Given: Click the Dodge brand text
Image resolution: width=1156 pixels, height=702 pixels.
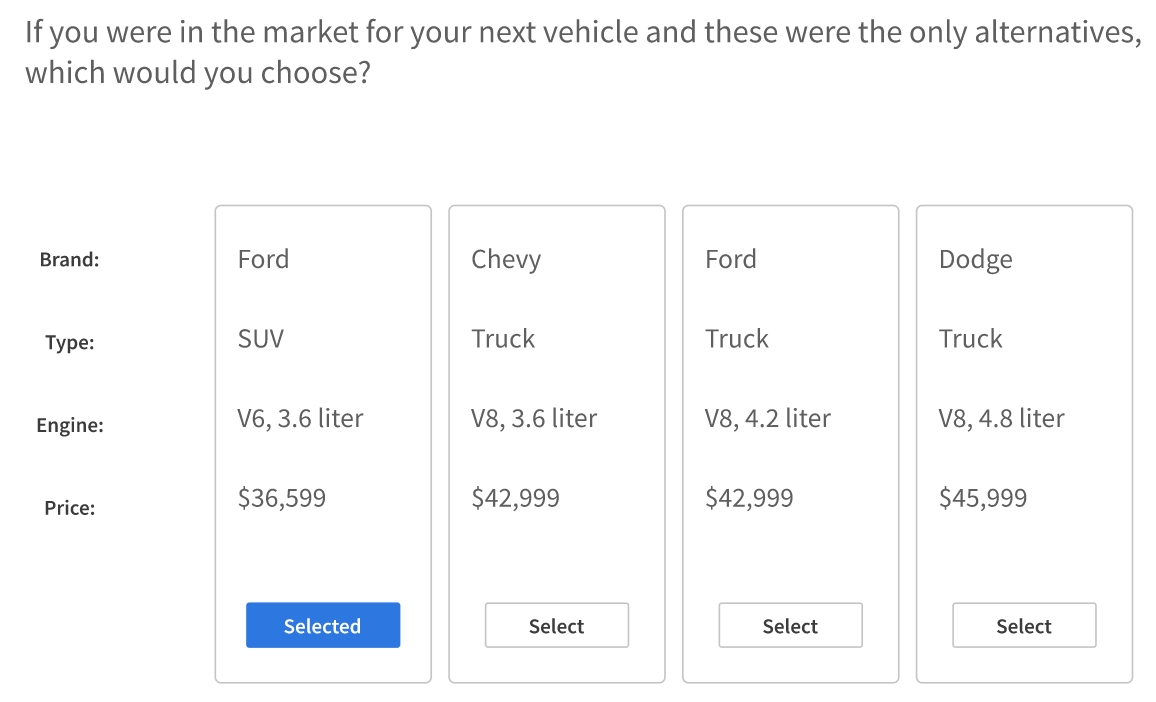Looking at the screenshot, I should tap(975, 259).
